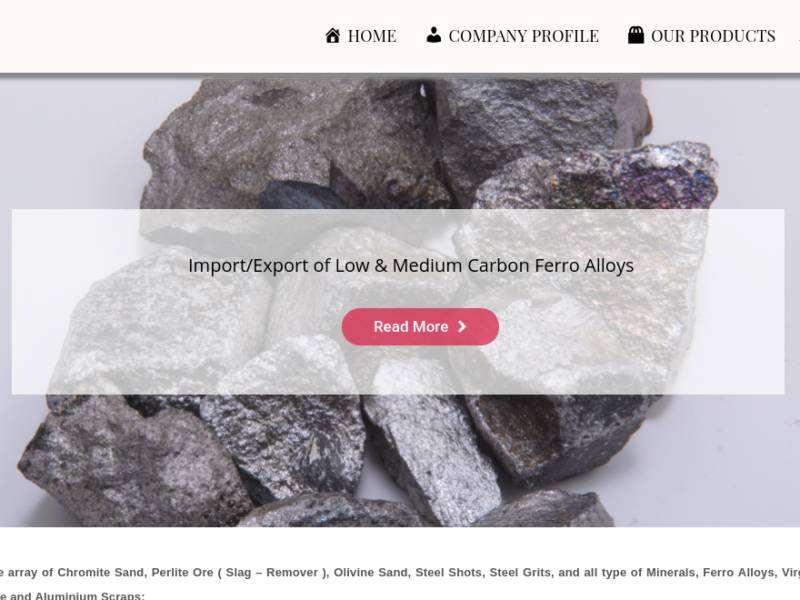Click the Steel Grits text below the banner
Image resolution: width=800 pixels, height=600 pixels.
click(520, 572)
